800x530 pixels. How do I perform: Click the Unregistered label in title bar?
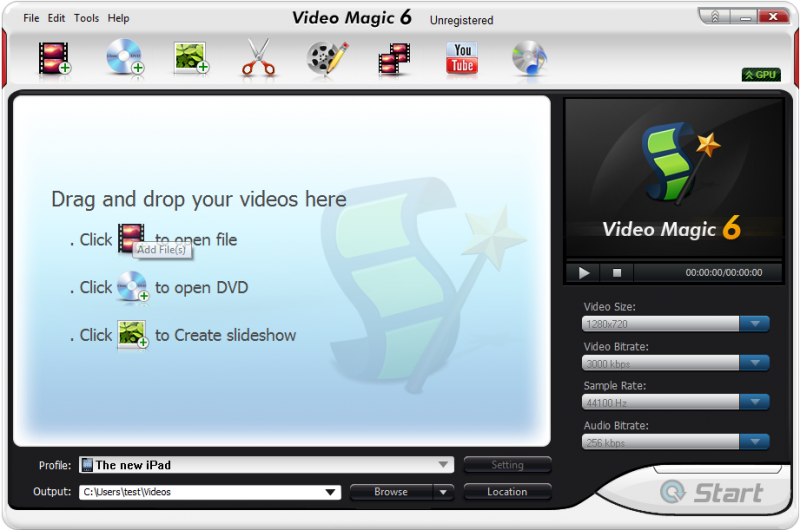[x=461, y=20]
